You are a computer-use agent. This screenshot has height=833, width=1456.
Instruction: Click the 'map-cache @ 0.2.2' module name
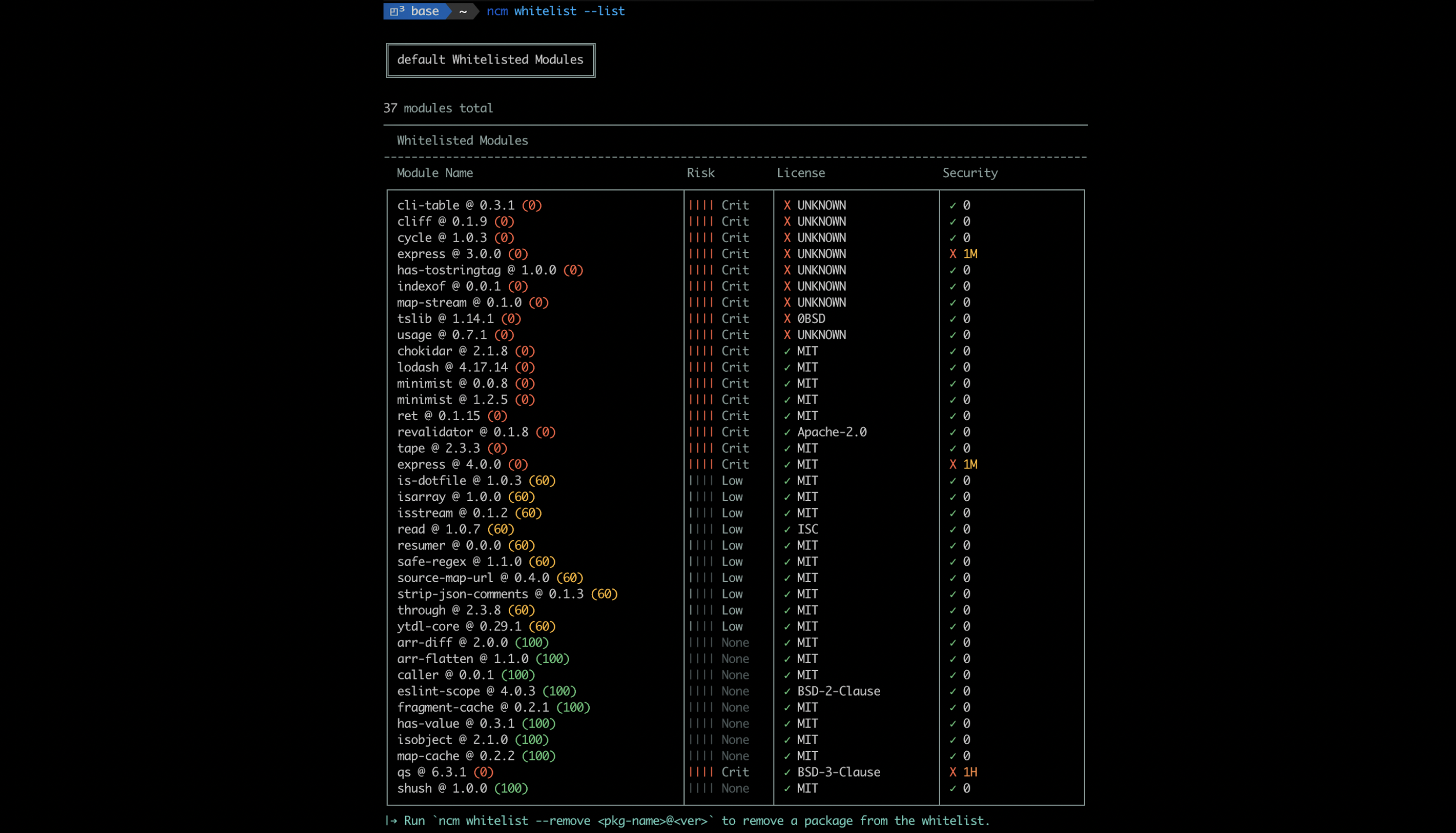pos(456,756)
